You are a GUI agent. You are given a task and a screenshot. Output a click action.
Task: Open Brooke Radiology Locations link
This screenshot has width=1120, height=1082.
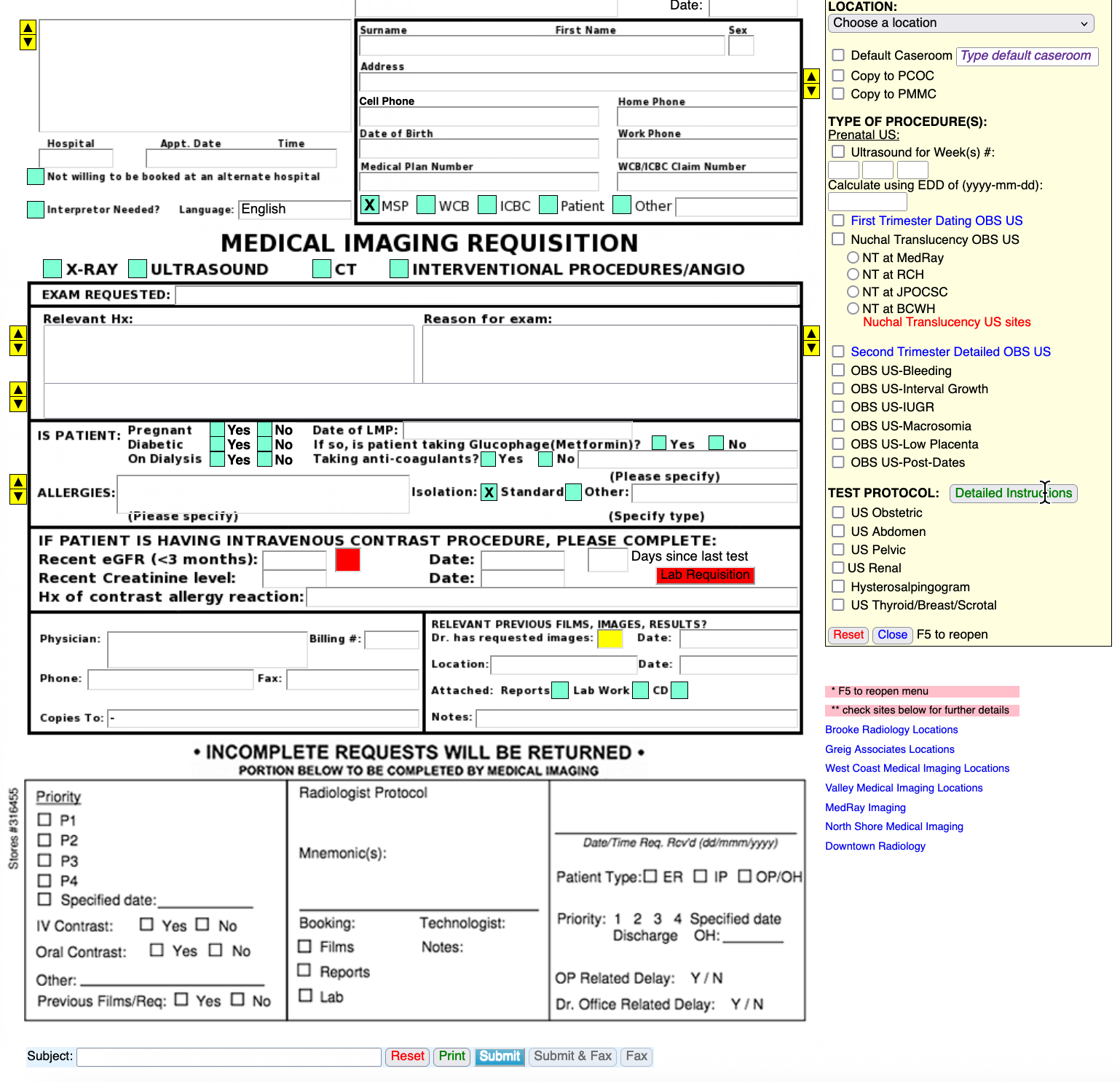coord(891,730)
